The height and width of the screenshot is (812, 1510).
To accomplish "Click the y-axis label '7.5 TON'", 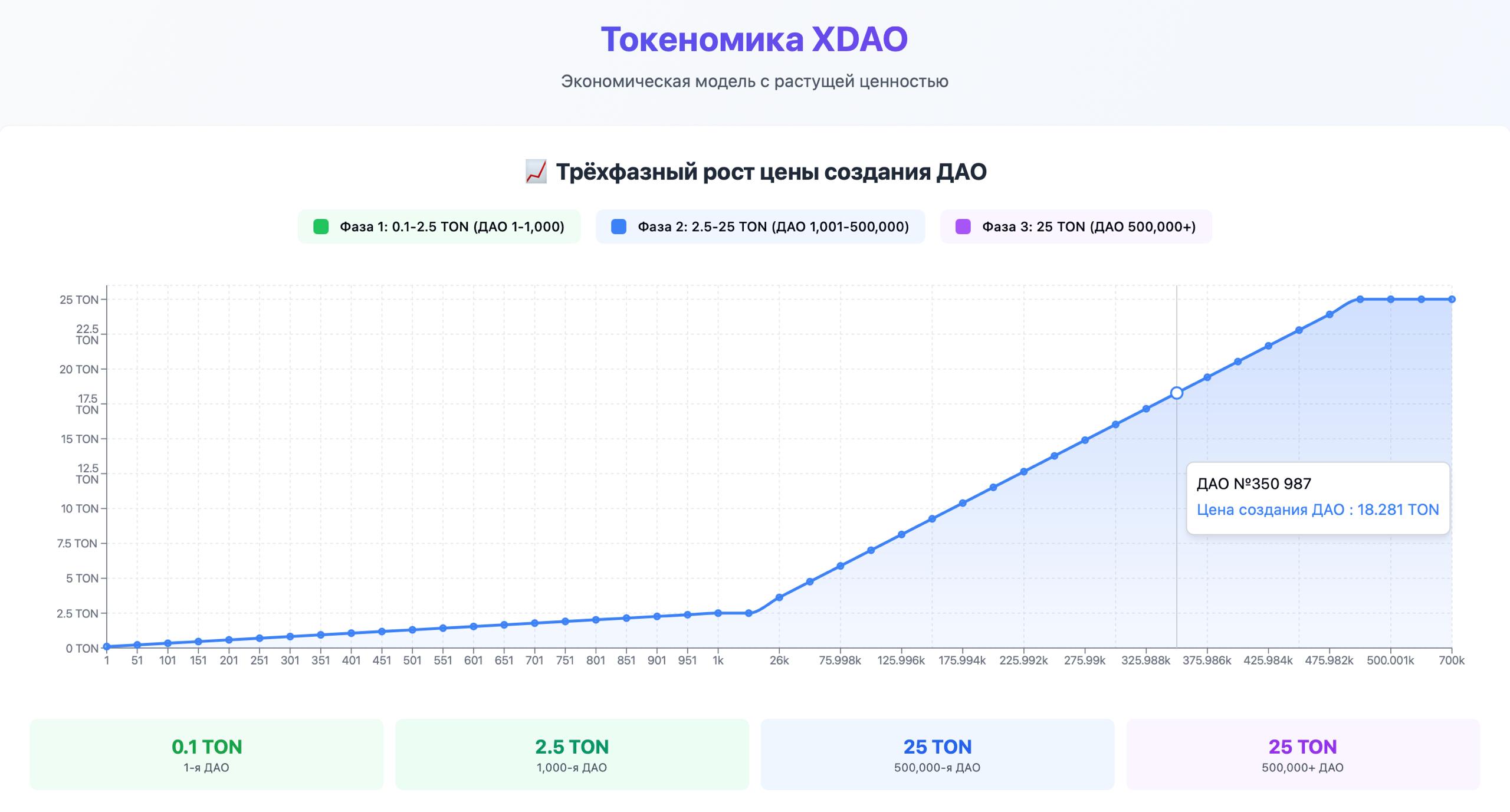I will tap(77, 543).
